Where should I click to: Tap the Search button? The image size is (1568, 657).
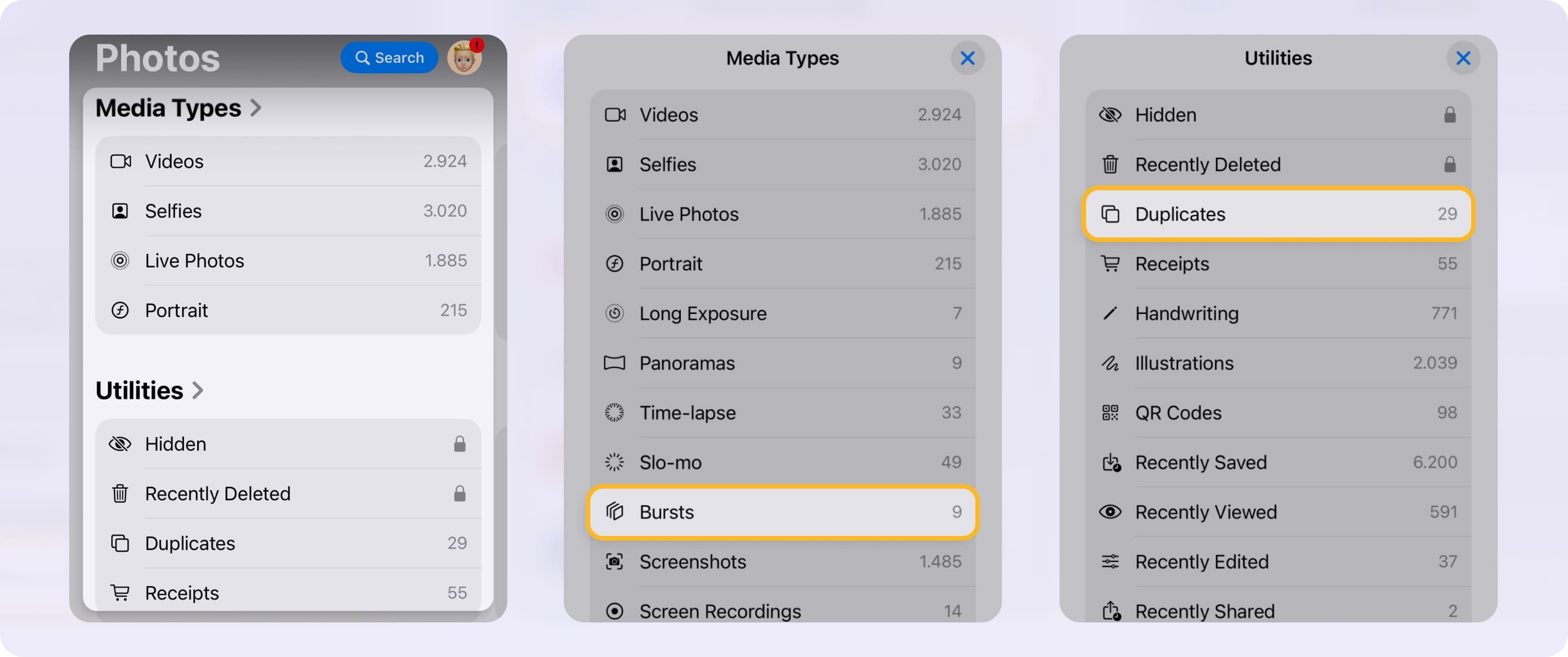[389, 57]
